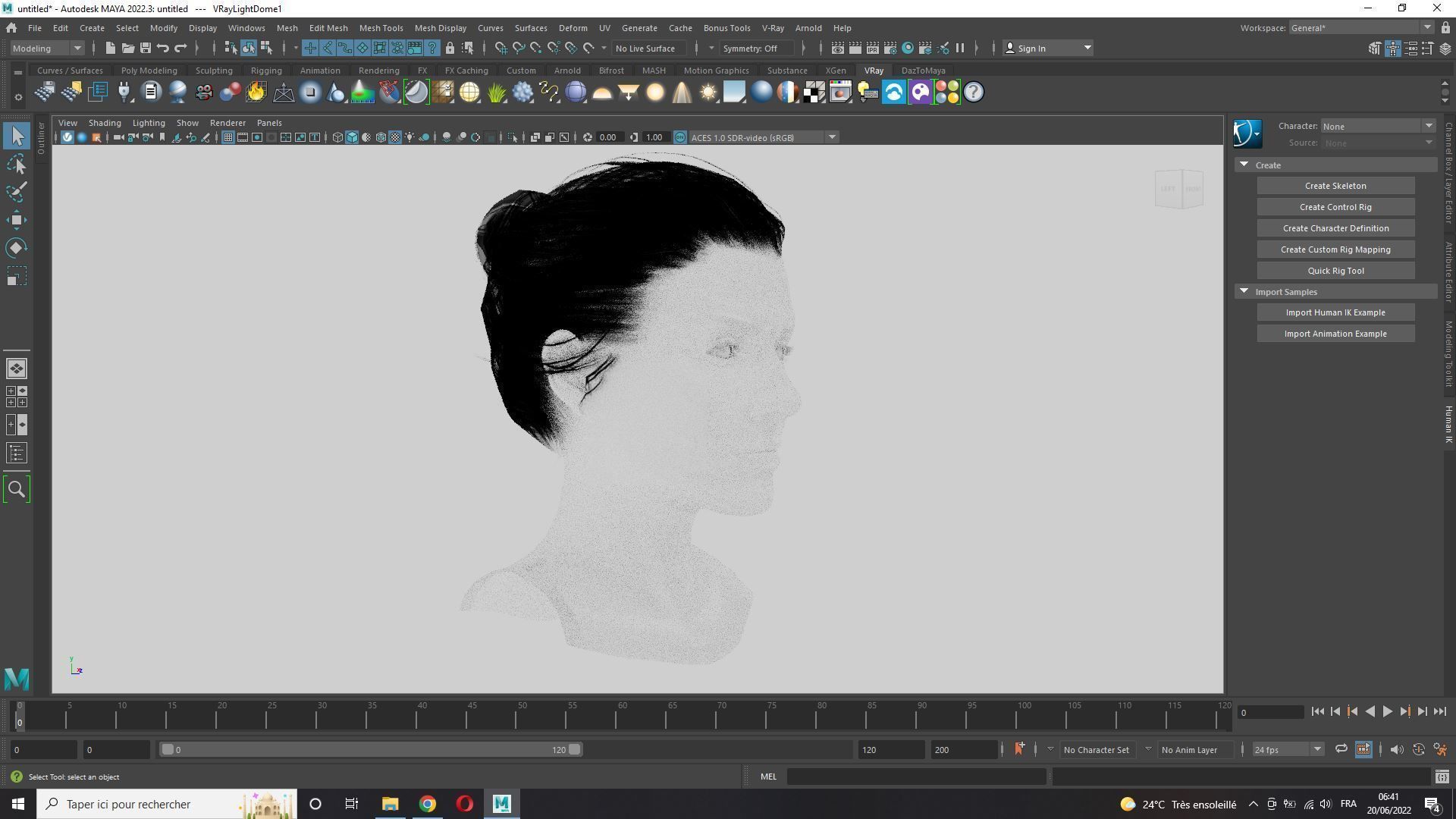
Task: Toggle Use All Lights in the viewport toolbar
Action: (x=409, y=137)
